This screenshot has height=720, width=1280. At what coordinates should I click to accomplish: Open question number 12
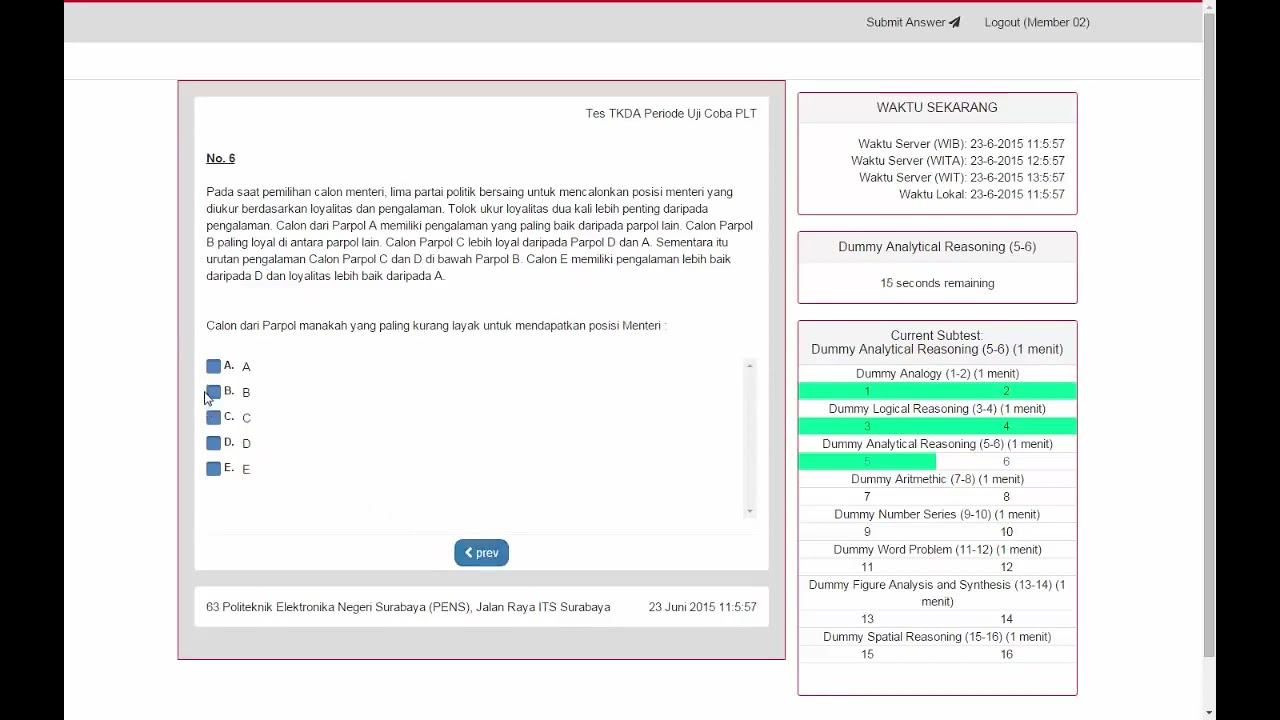[x=1006, y=567]
